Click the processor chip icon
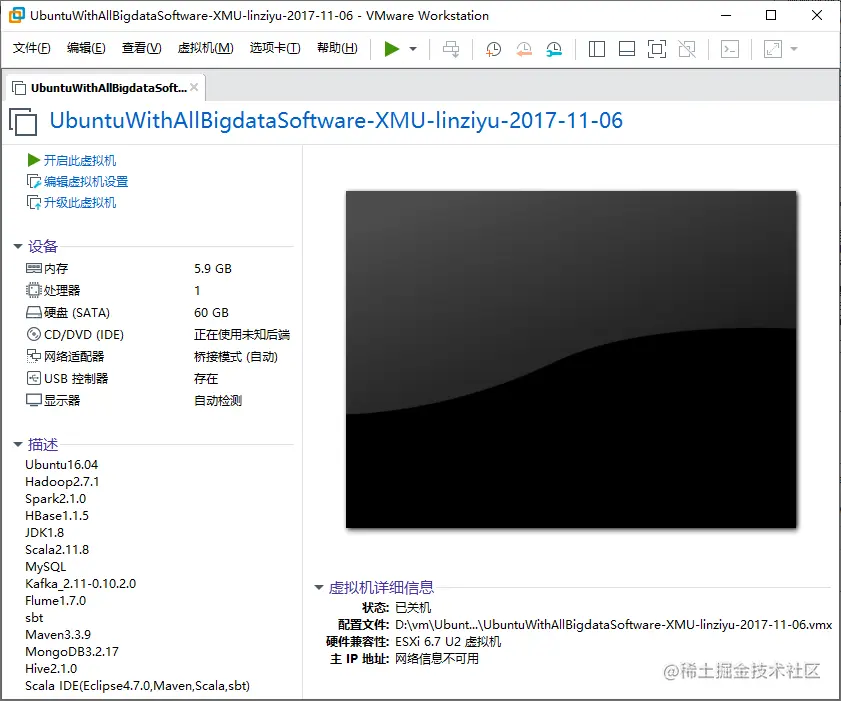Viewport: 841px width, 701px height. [x=33, y=290]
